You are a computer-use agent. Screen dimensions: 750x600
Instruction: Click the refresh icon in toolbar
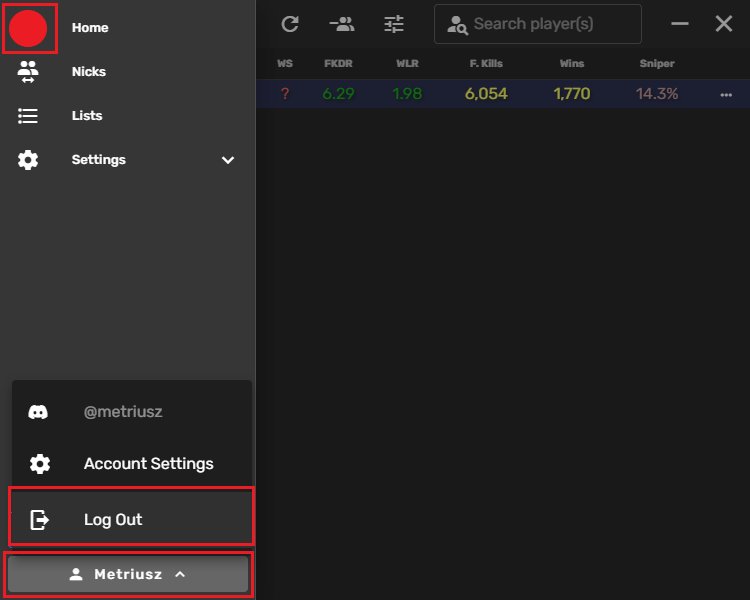coord(290,24)
